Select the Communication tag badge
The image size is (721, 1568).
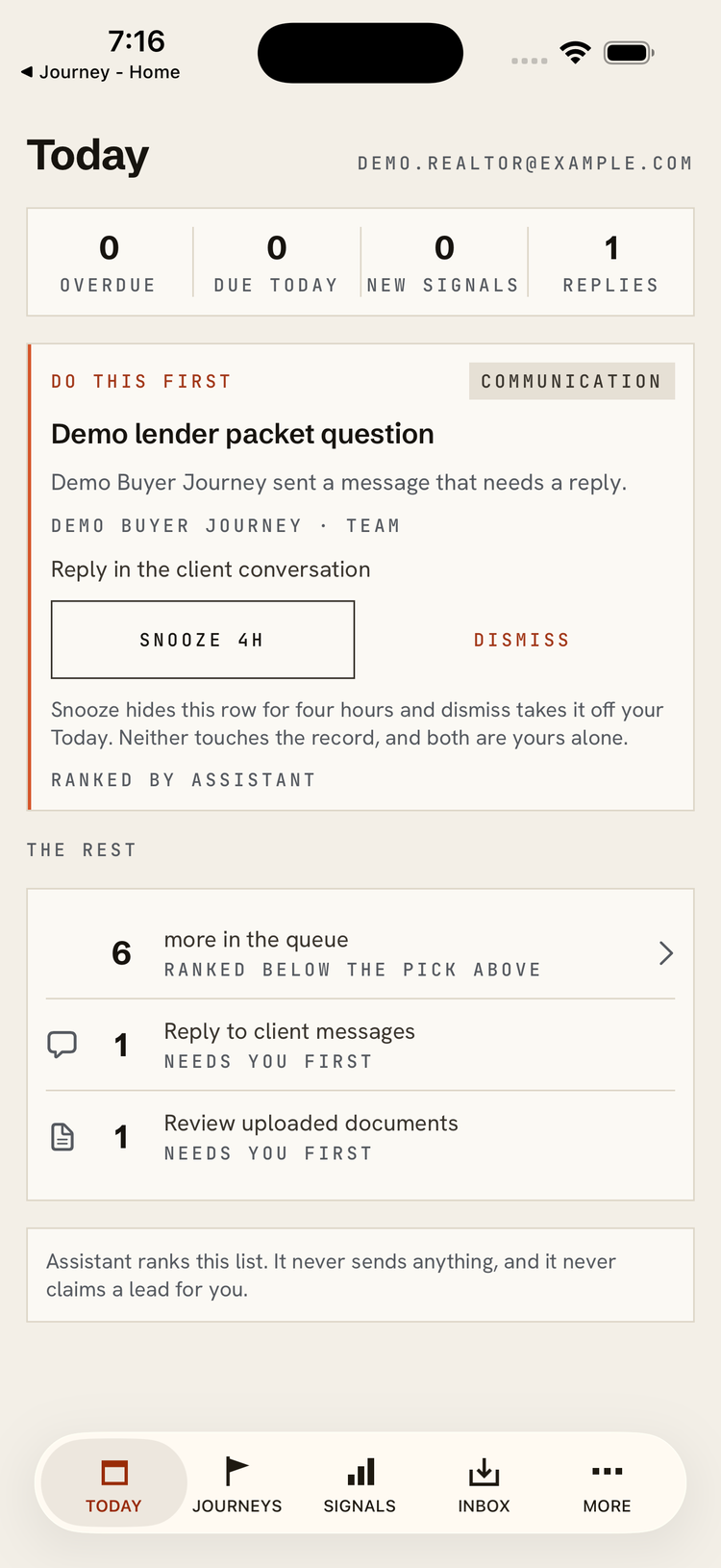[572, 381]
